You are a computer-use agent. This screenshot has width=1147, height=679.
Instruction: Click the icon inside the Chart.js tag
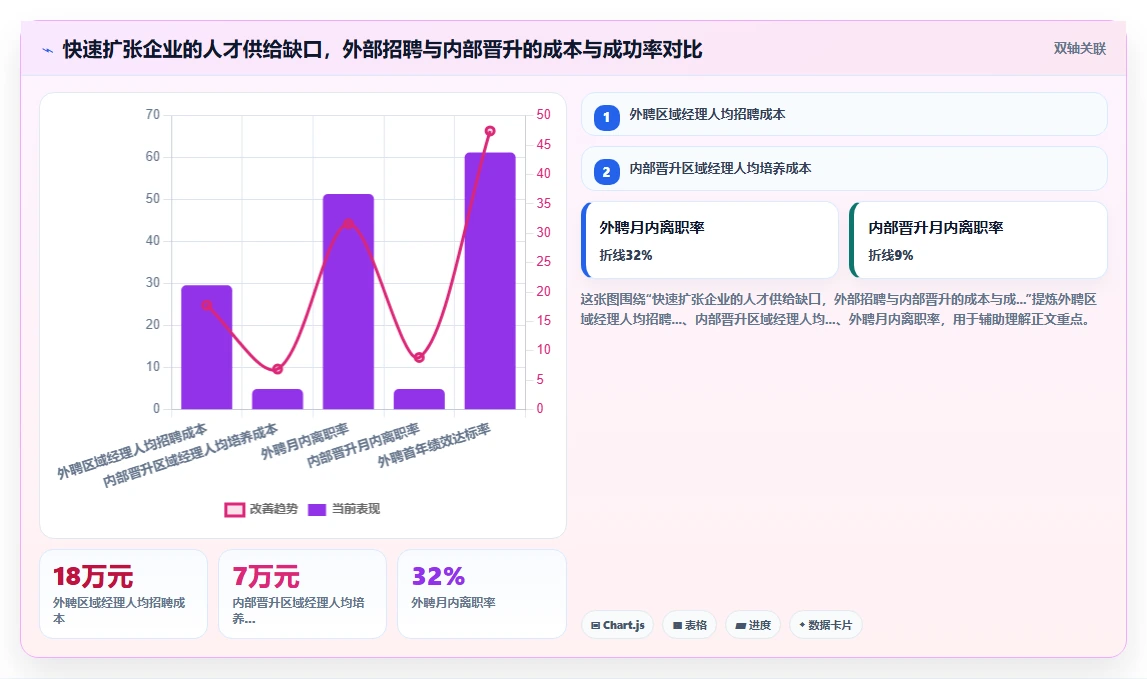595,626
